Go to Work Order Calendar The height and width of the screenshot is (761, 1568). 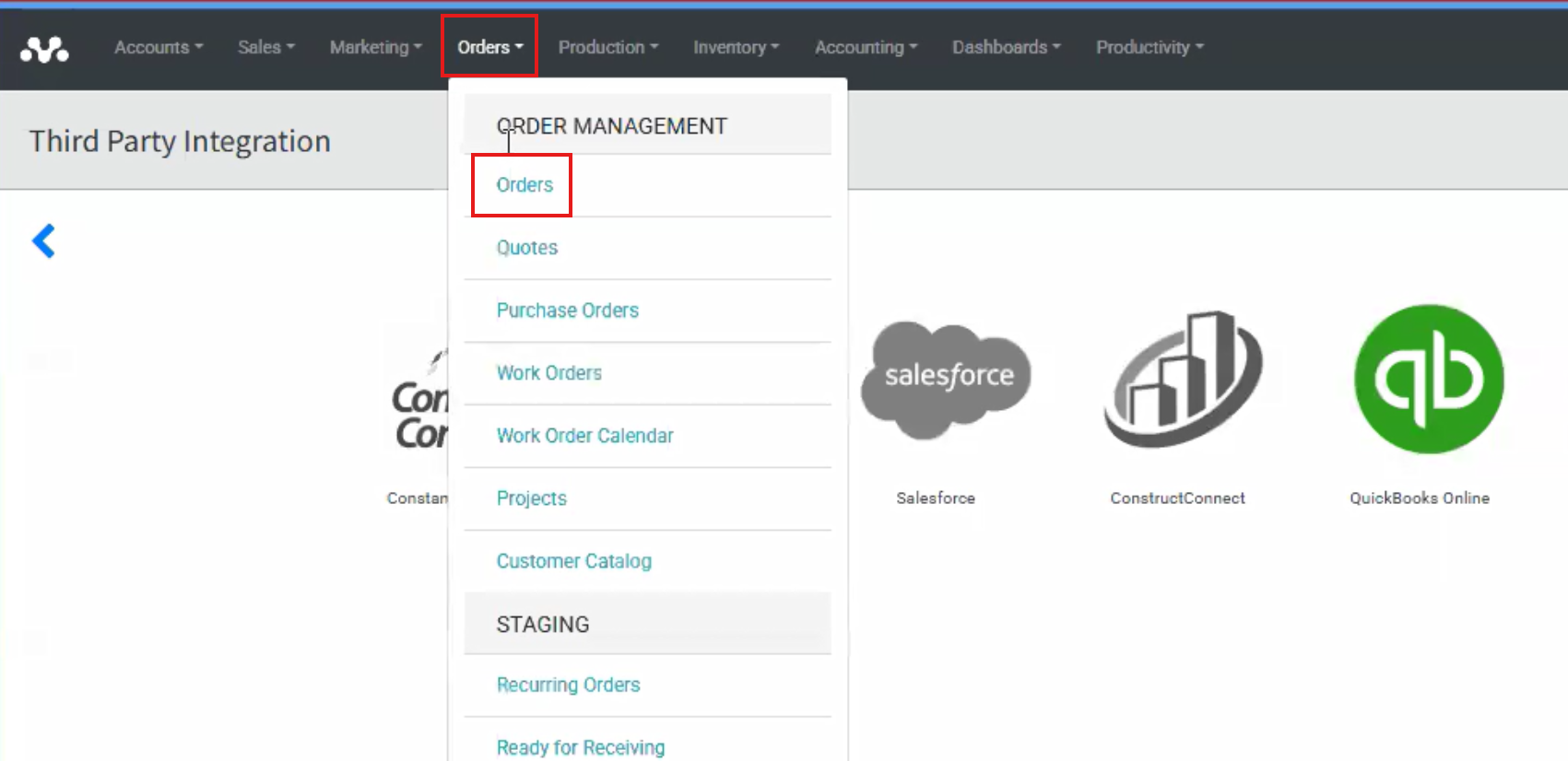pyautogui.click(x=584, y=436)
